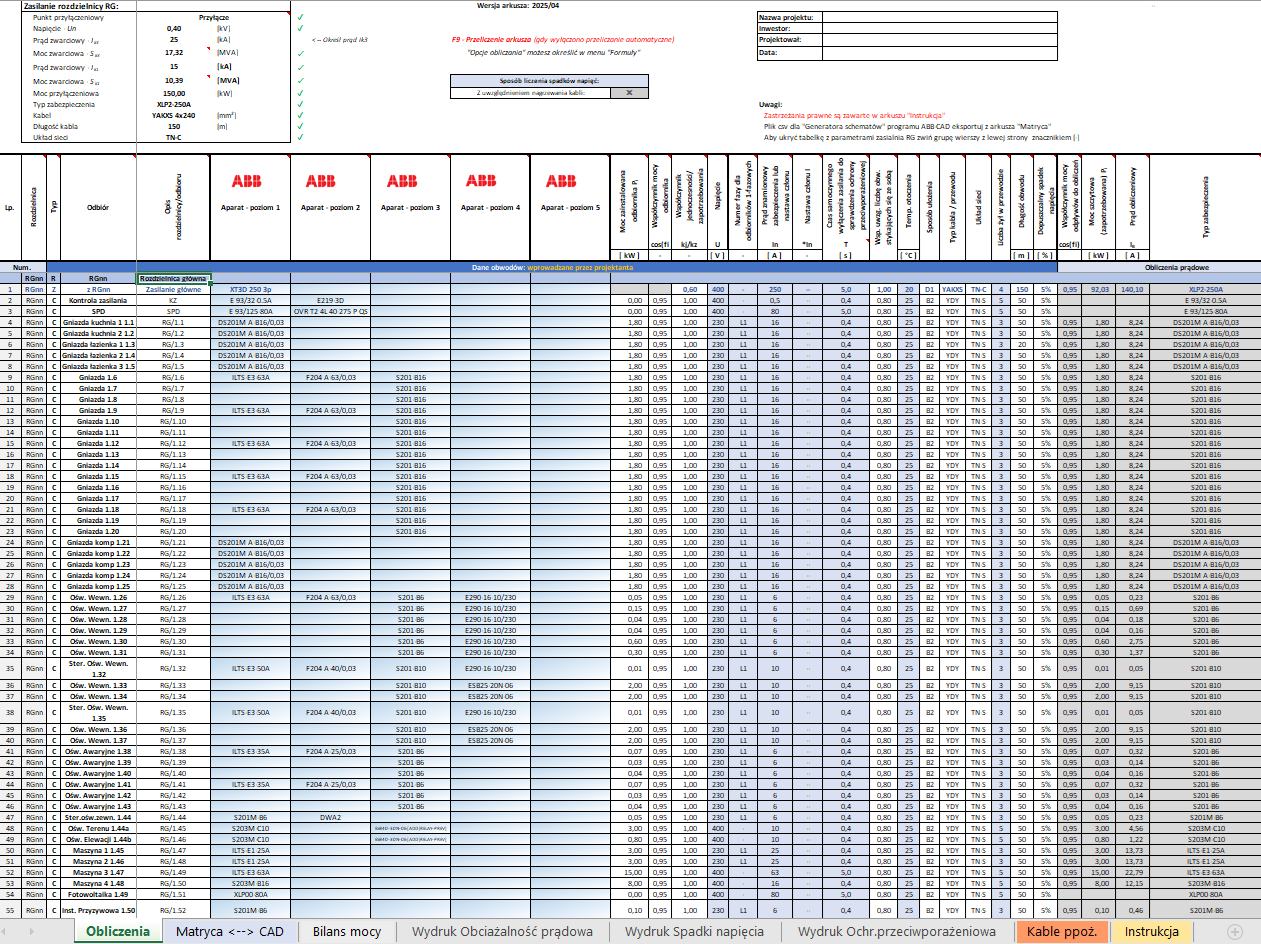The width and height of the screenshot is (1261, 944).
Task: Select the YAKXS 4x240 cable value
Action: 174,115
